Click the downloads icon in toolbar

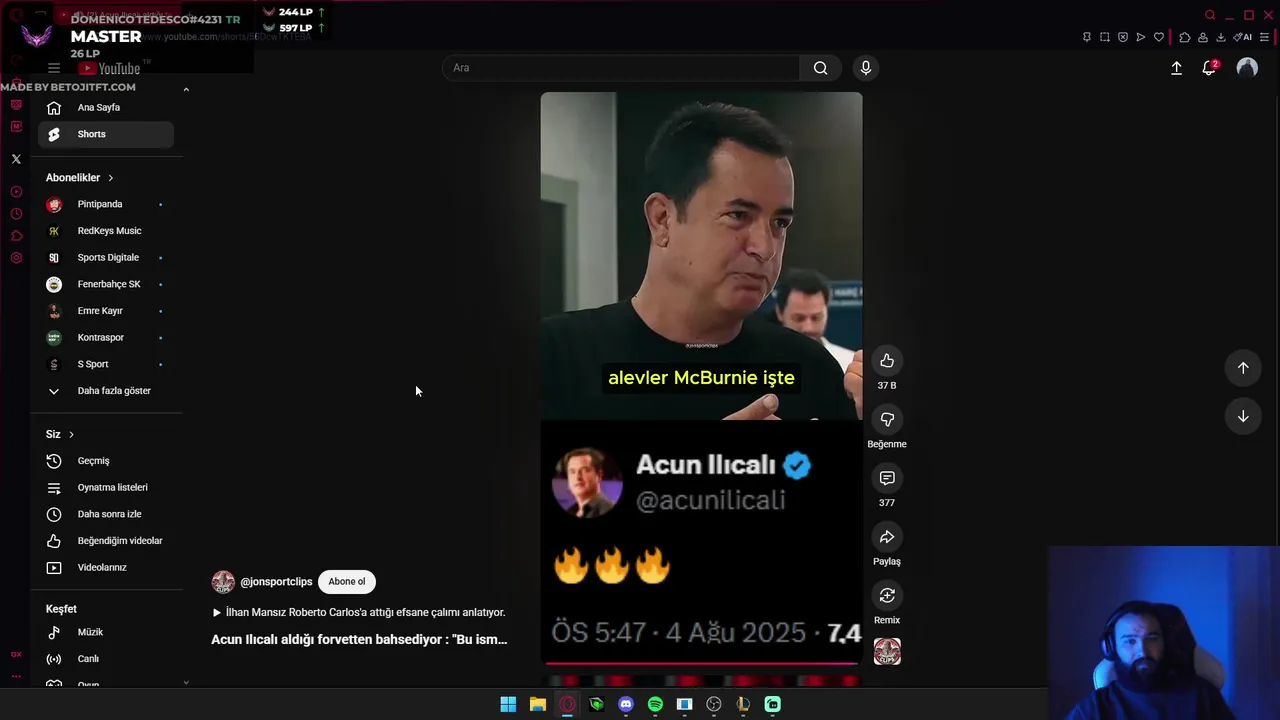(1221, 37)
